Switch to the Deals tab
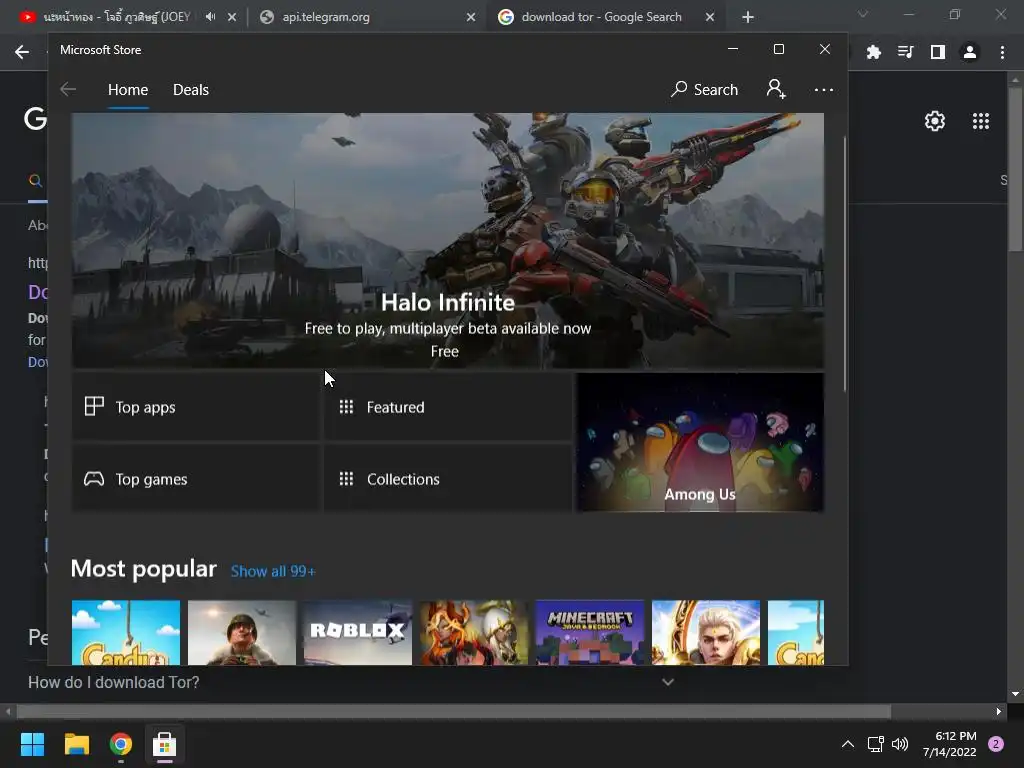The height and width of the screenshot is (768, 1024). click(191, 89)
